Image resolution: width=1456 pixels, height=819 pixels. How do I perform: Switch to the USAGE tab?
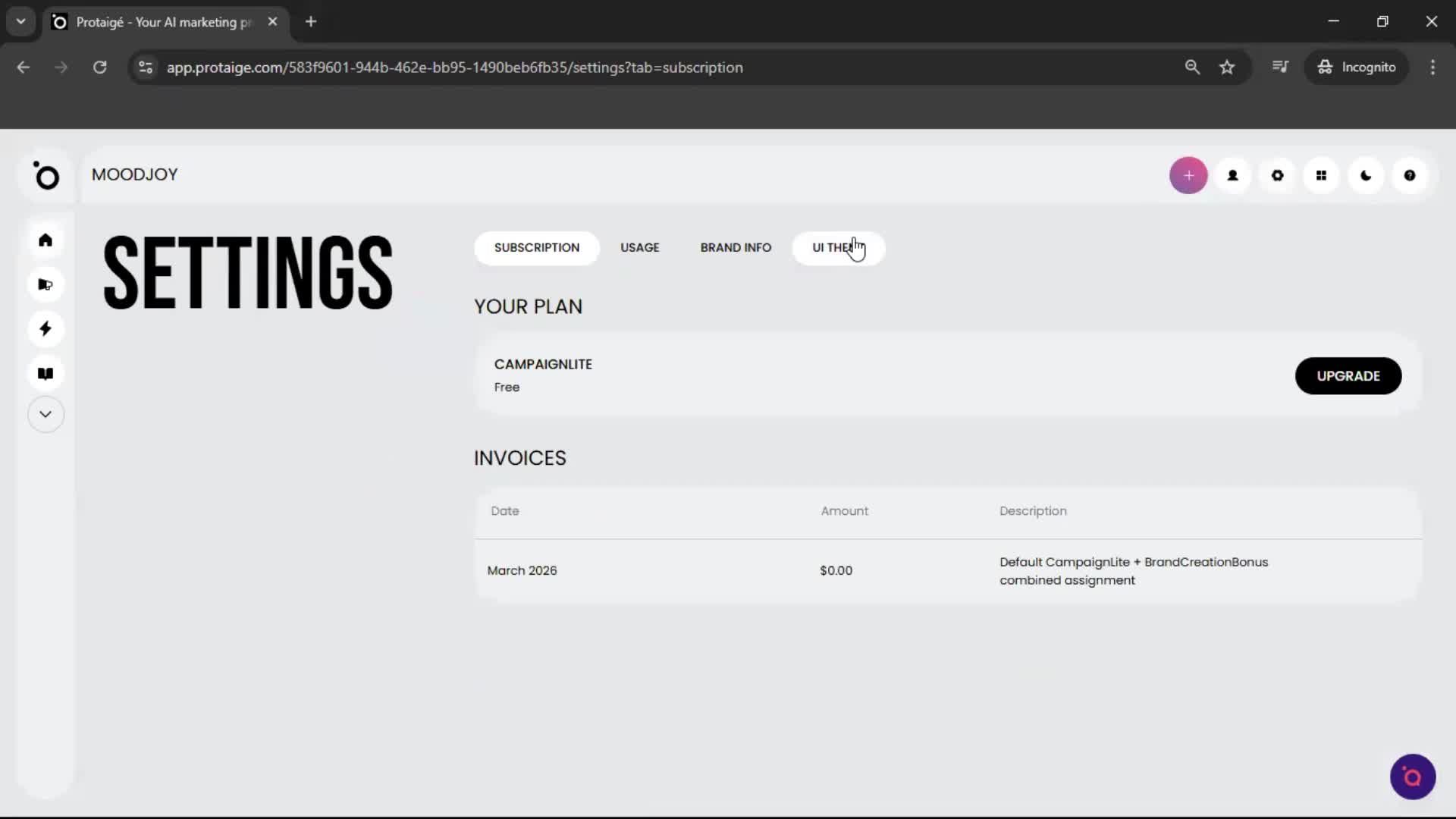(x=639, y=247)
